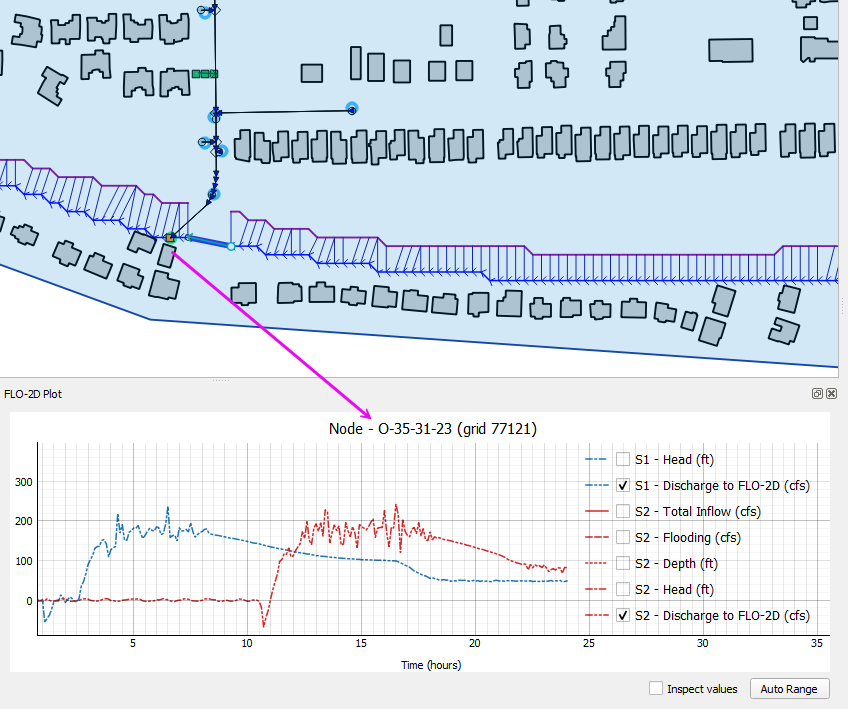The height and width of the screenshot is (709, 848).
Task: Enable S1 - Head (ft) series
Action: point(623,459)
